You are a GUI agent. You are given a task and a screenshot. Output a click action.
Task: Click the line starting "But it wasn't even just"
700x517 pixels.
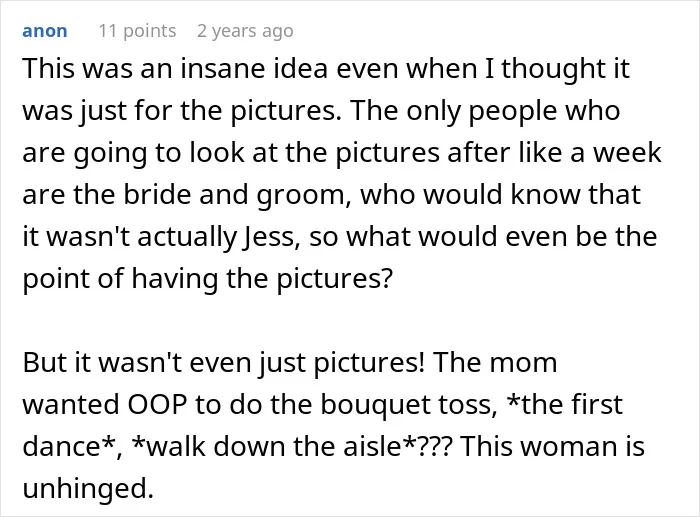coord(290,363)
